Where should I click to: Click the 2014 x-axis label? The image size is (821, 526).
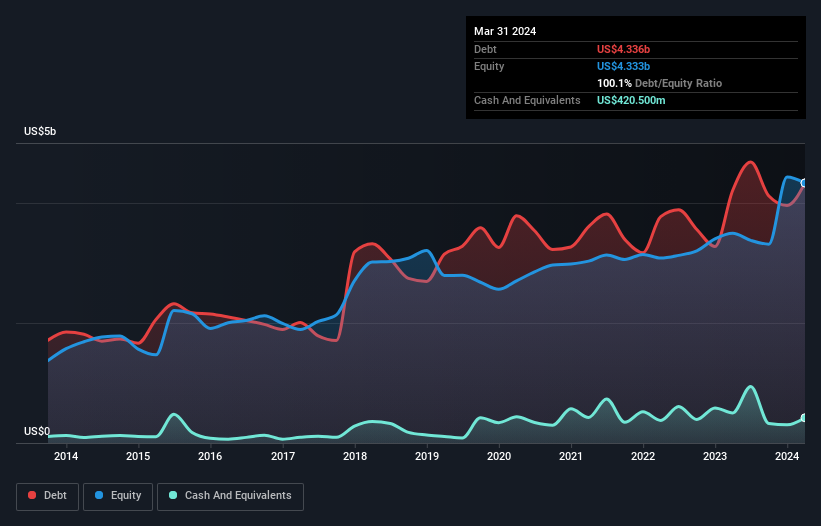(x=66, y=456)
